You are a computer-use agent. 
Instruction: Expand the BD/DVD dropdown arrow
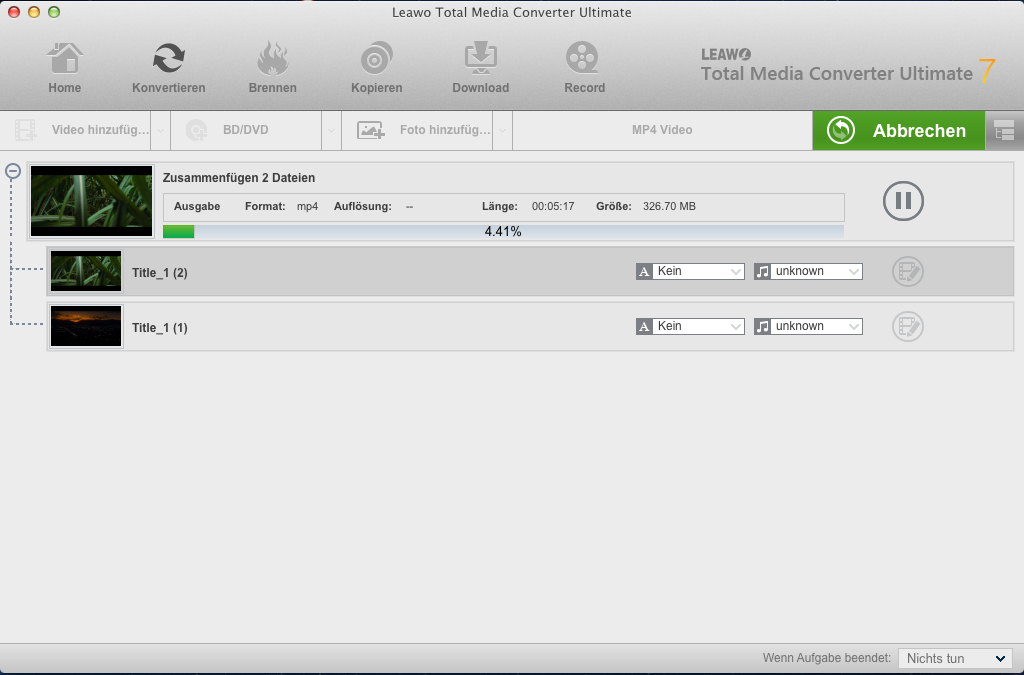pyautogui.click(x=331, y=130)
